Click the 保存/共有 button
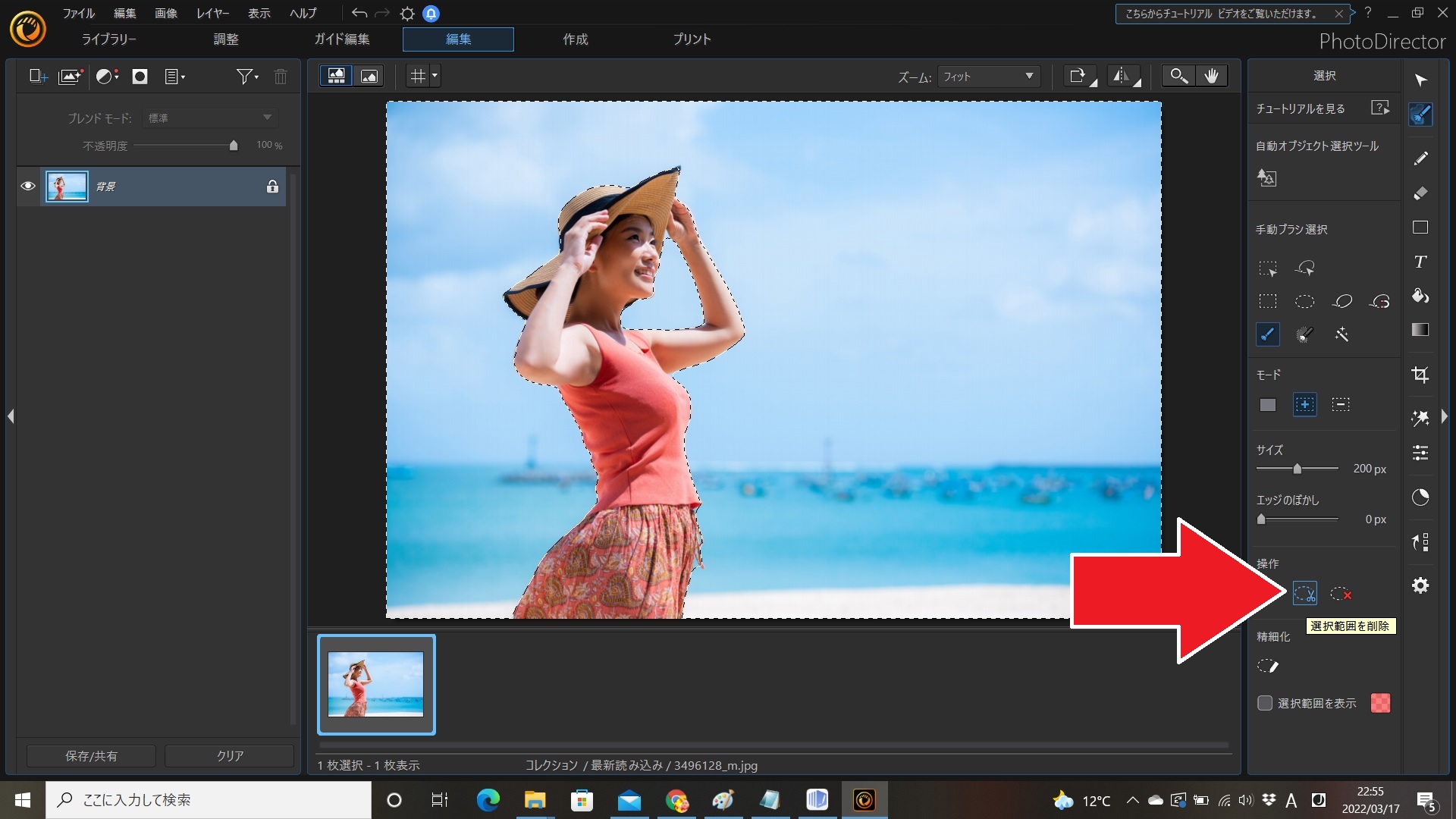This screenshot has width=1456, height=819. click(x=91, y=756)
